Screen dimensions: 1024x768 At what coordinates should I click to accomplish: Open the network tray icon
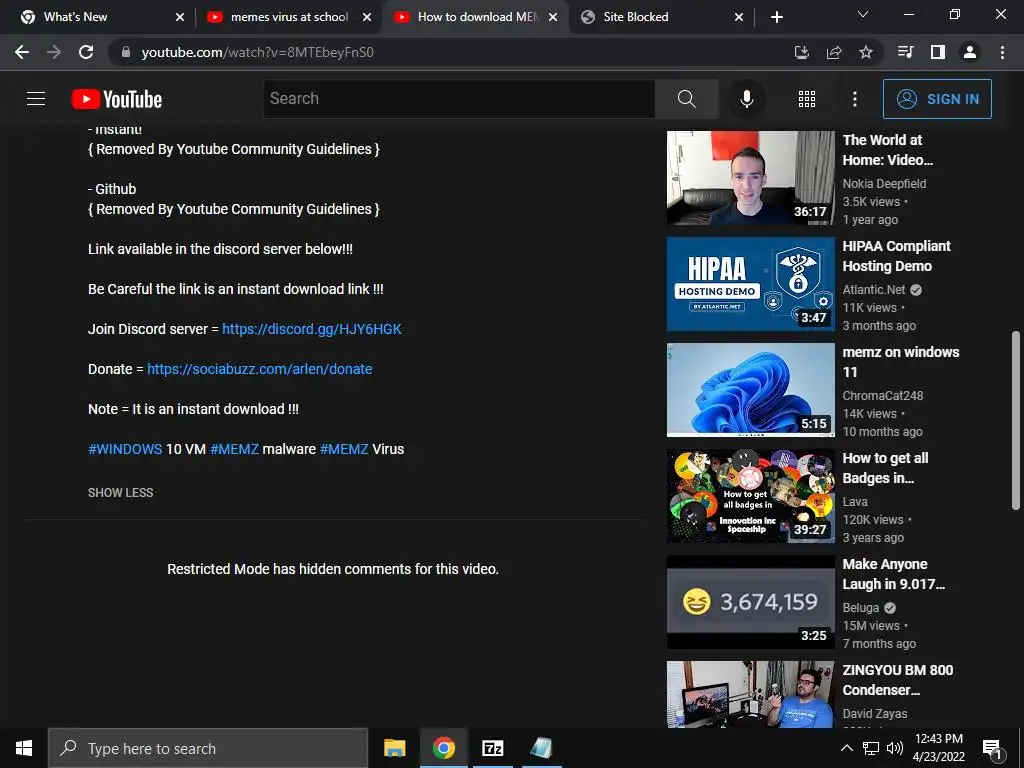[x=871, y=748]
